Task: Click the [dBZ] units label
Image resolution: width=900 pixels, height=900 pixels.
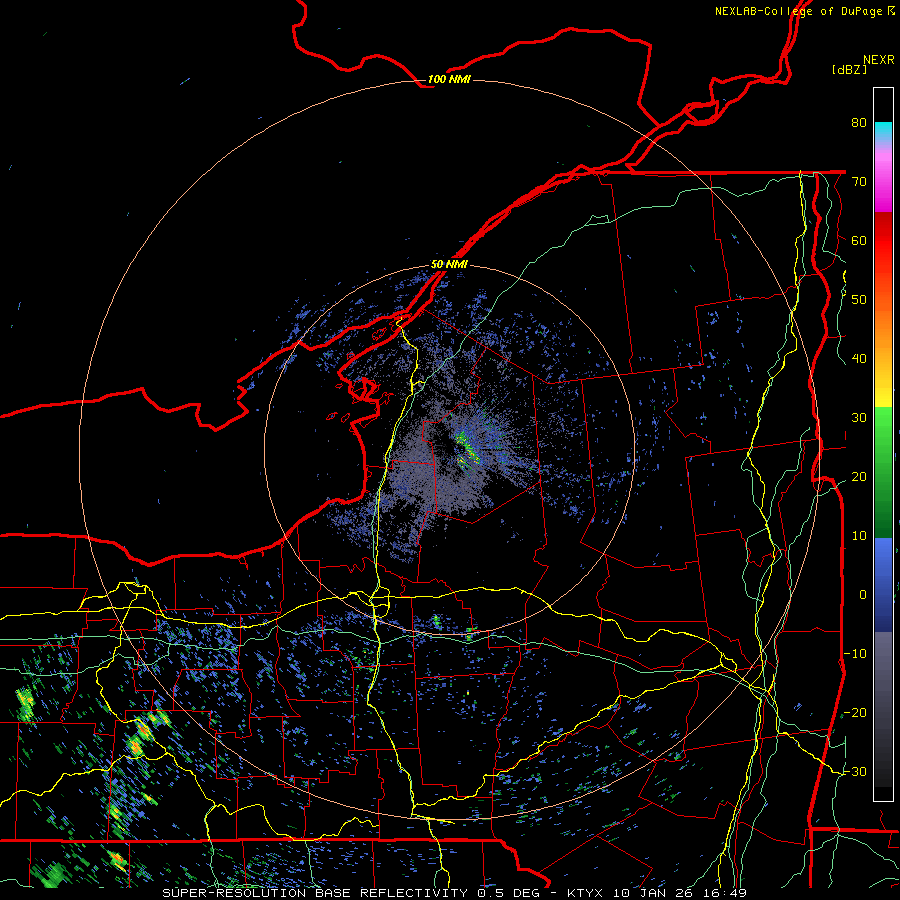Action: [849, 69]
